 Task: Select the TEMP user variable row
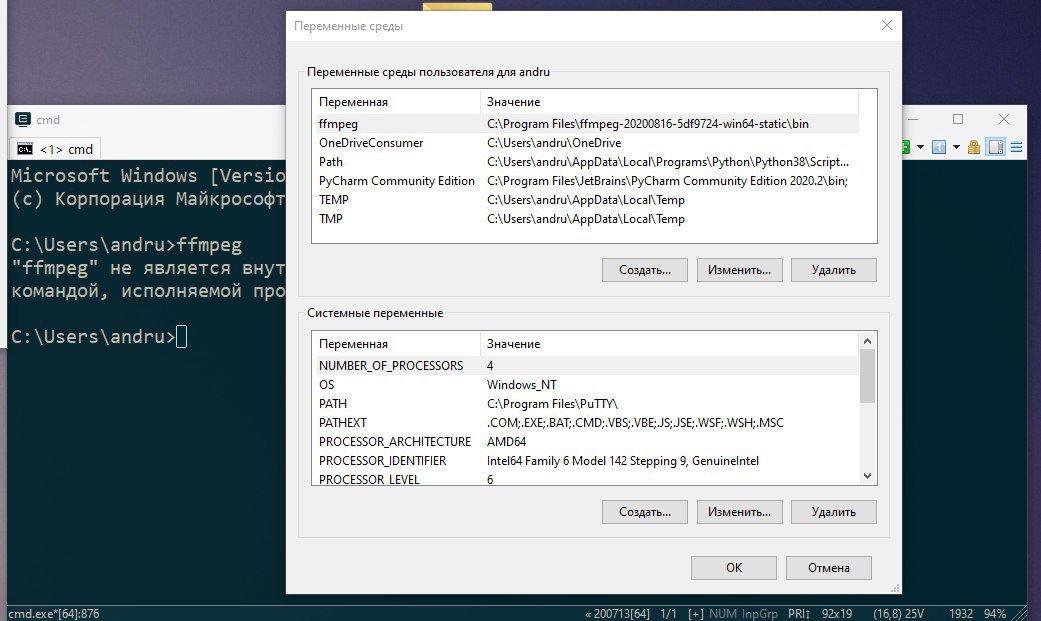[586, 200]
